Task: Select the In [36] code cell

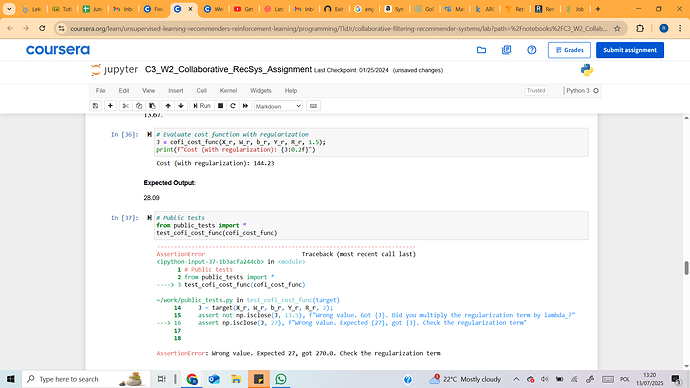Action: tap(371, 142)
